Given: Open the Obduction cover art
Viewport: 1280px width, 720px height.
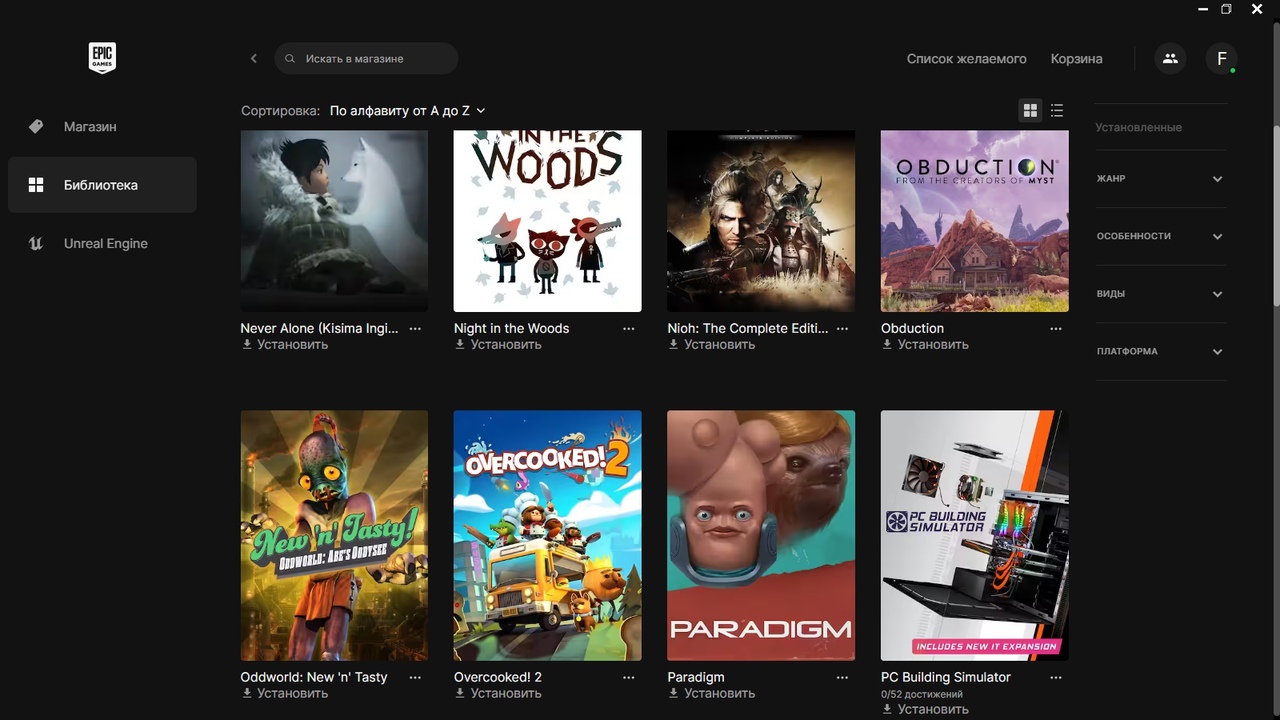Looking at the screenshot, I should (974, 221).
